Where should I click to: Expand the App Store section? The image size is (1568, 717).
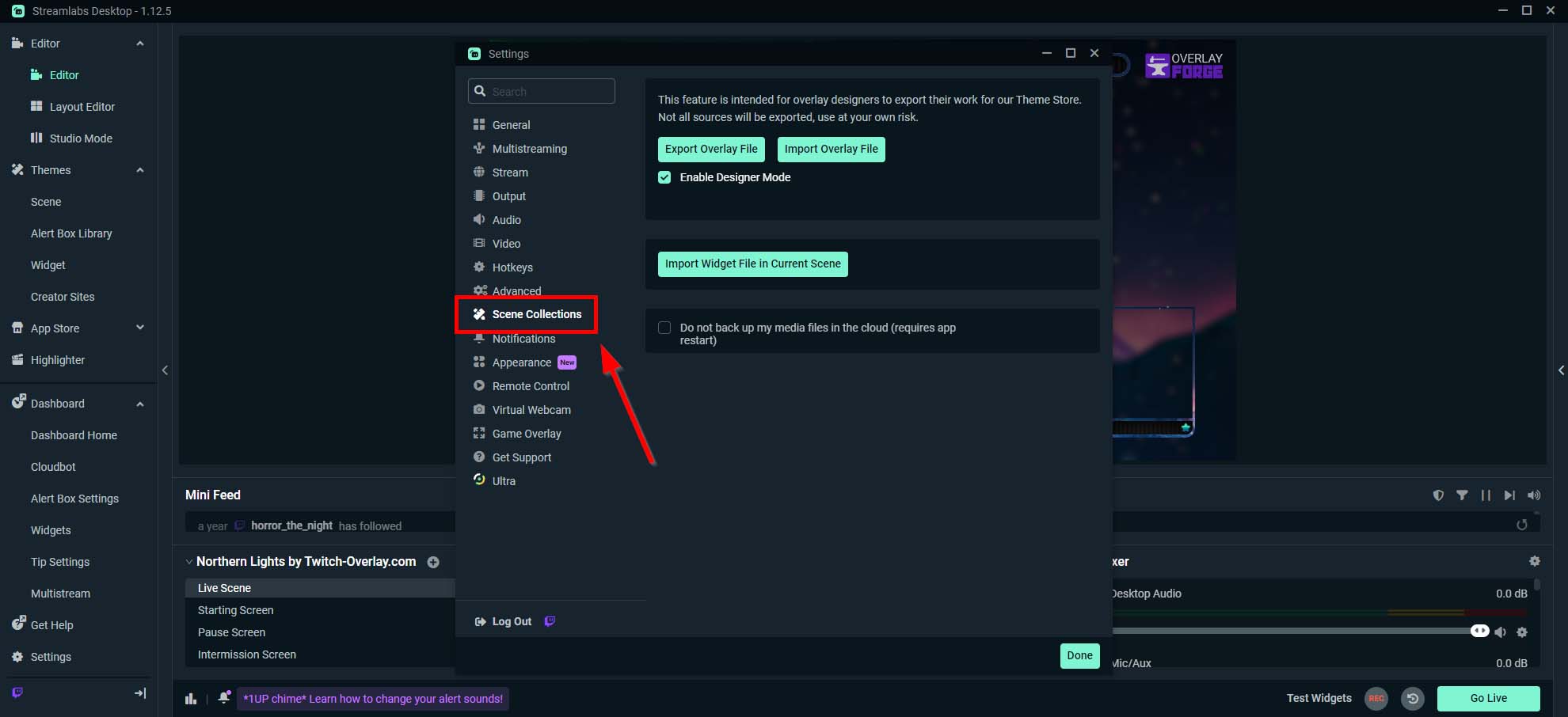139,328
